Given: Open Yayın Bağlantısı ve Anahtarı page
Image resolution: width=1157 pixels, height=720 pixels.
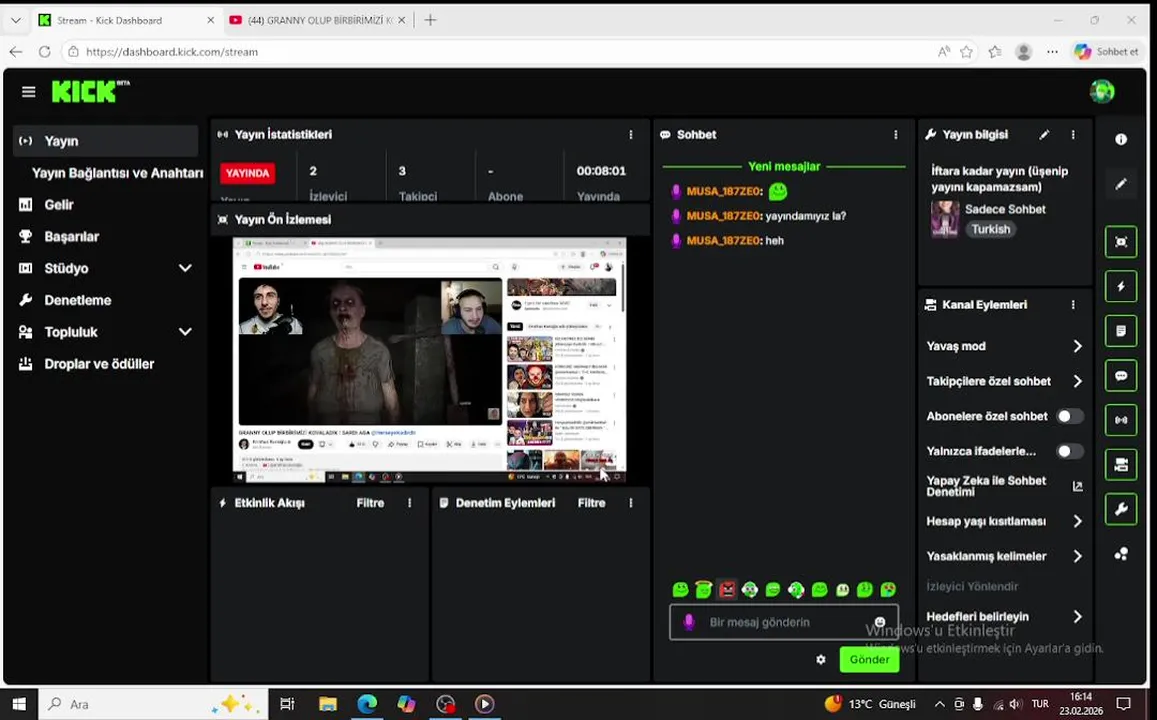Looking at the screenshot, I should click(117, 173).
